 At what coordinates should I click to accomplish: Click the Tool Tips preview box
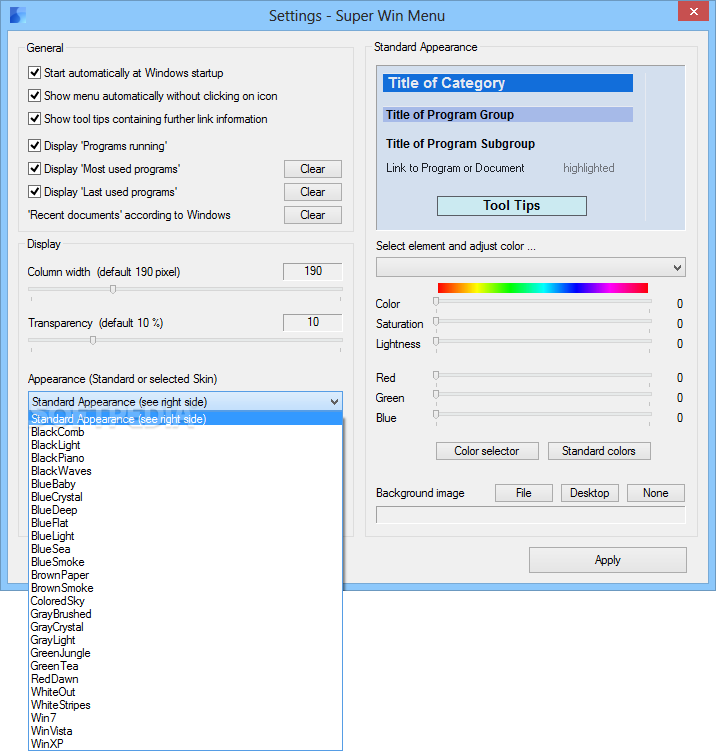click(511, 205)
